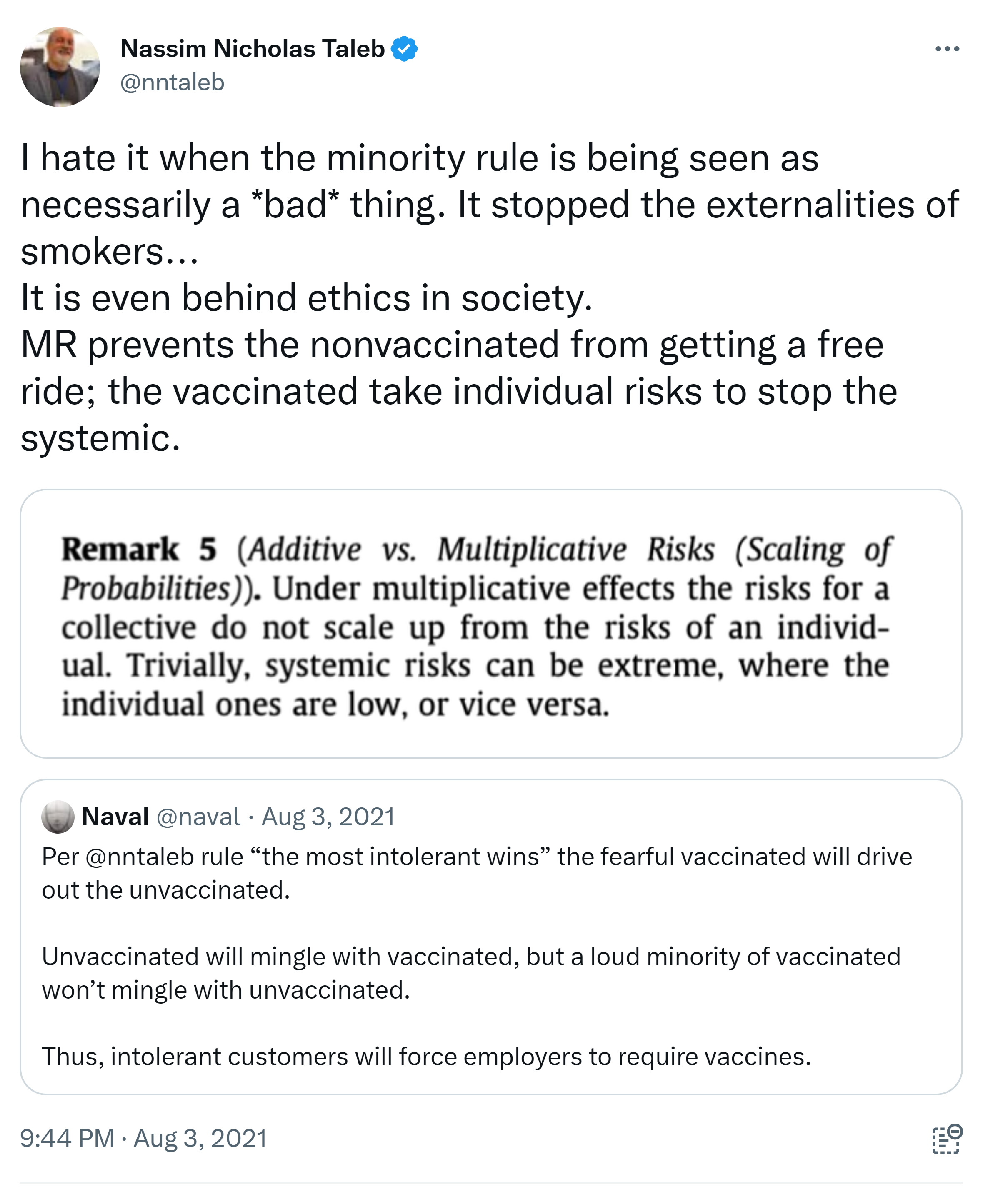The image size is (983, 1204).
Task: Click the quoted tweet's Aug 3, 2021 date
Action: tap(328, 817)
